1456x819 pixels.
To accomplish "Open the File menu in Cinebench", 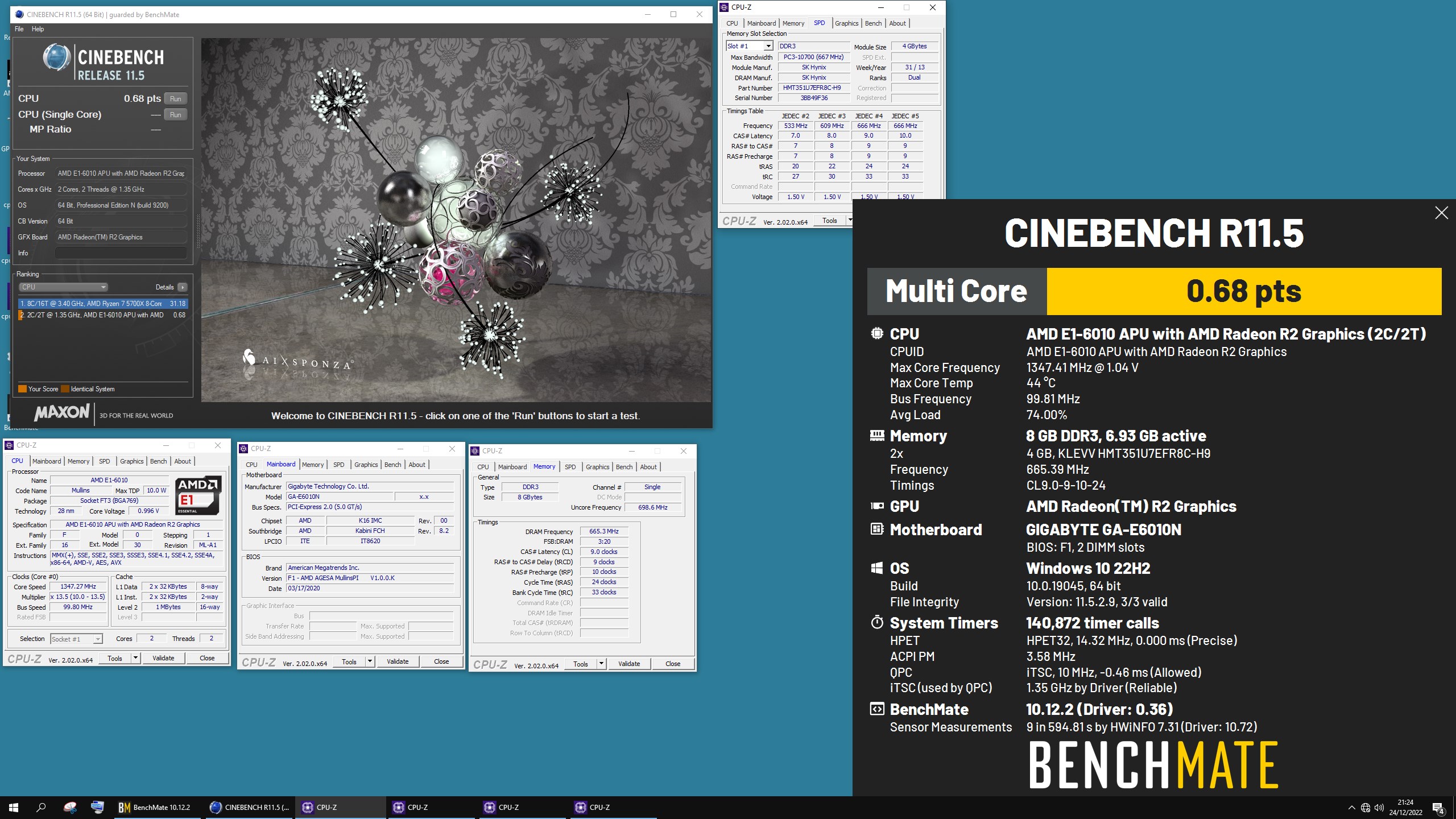I will pos(19,29).
